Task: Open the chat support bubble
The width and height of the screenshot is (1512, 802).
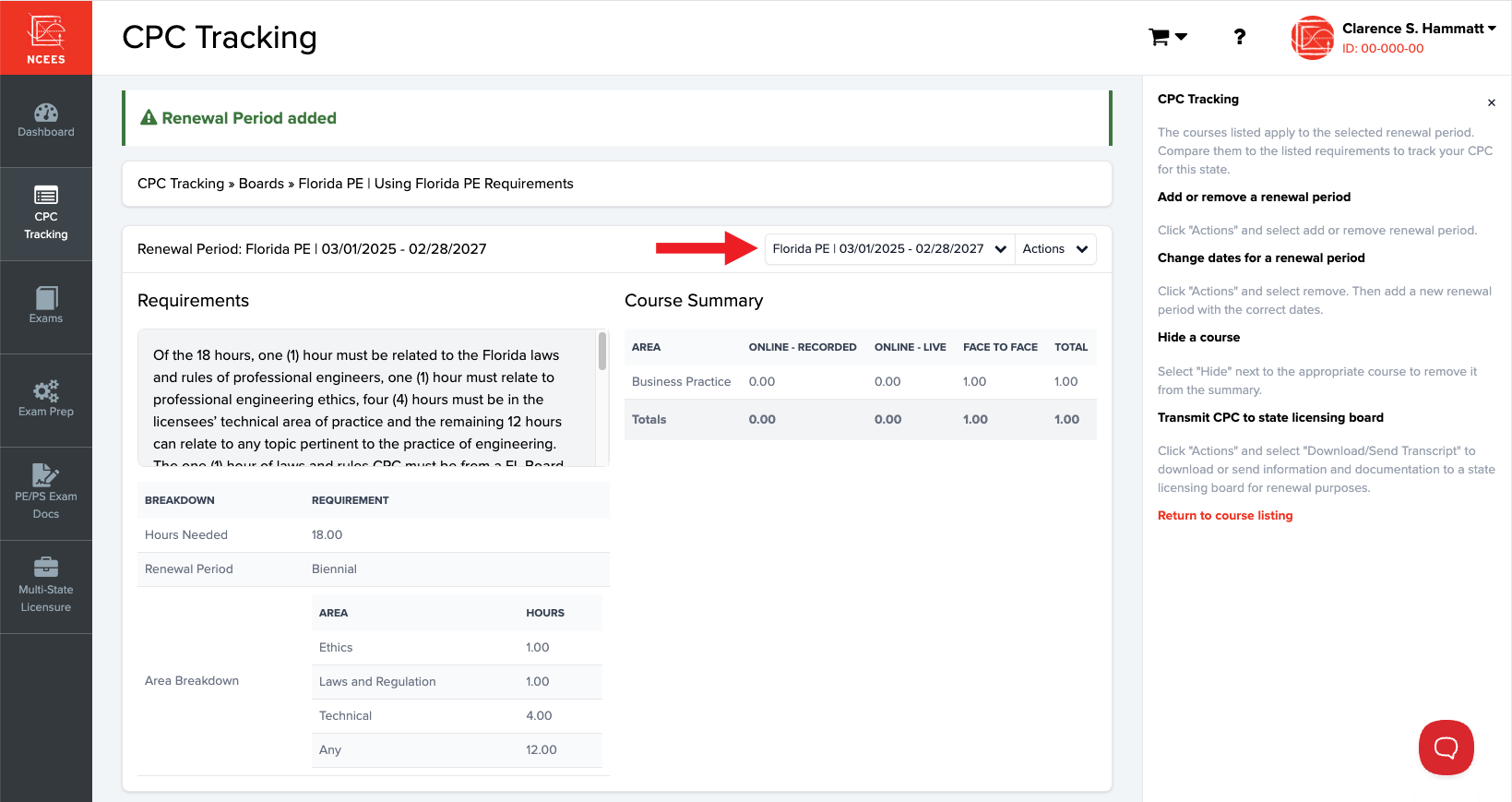Action: point(1446,748)
